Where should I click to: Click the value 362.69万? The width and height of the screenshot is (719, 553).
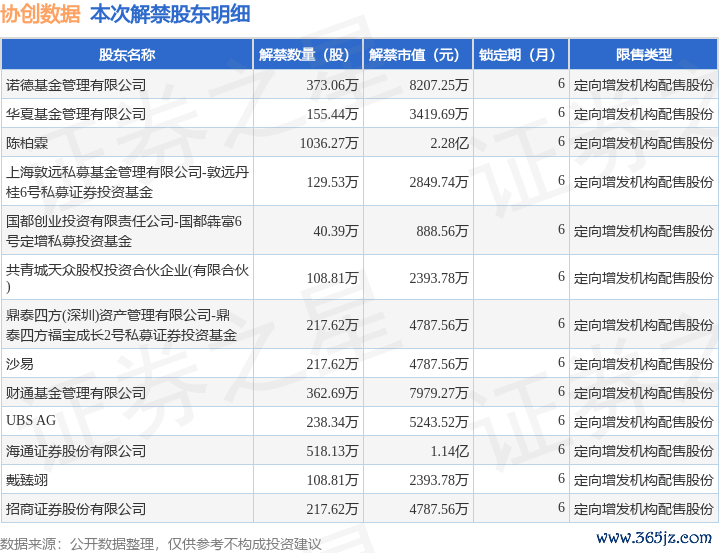click(x=332, y=393)
